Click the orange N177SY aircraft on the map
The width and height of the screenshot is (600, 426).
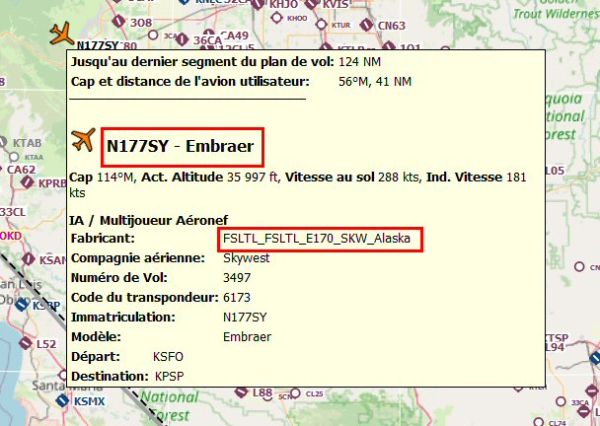pos(61,34)
